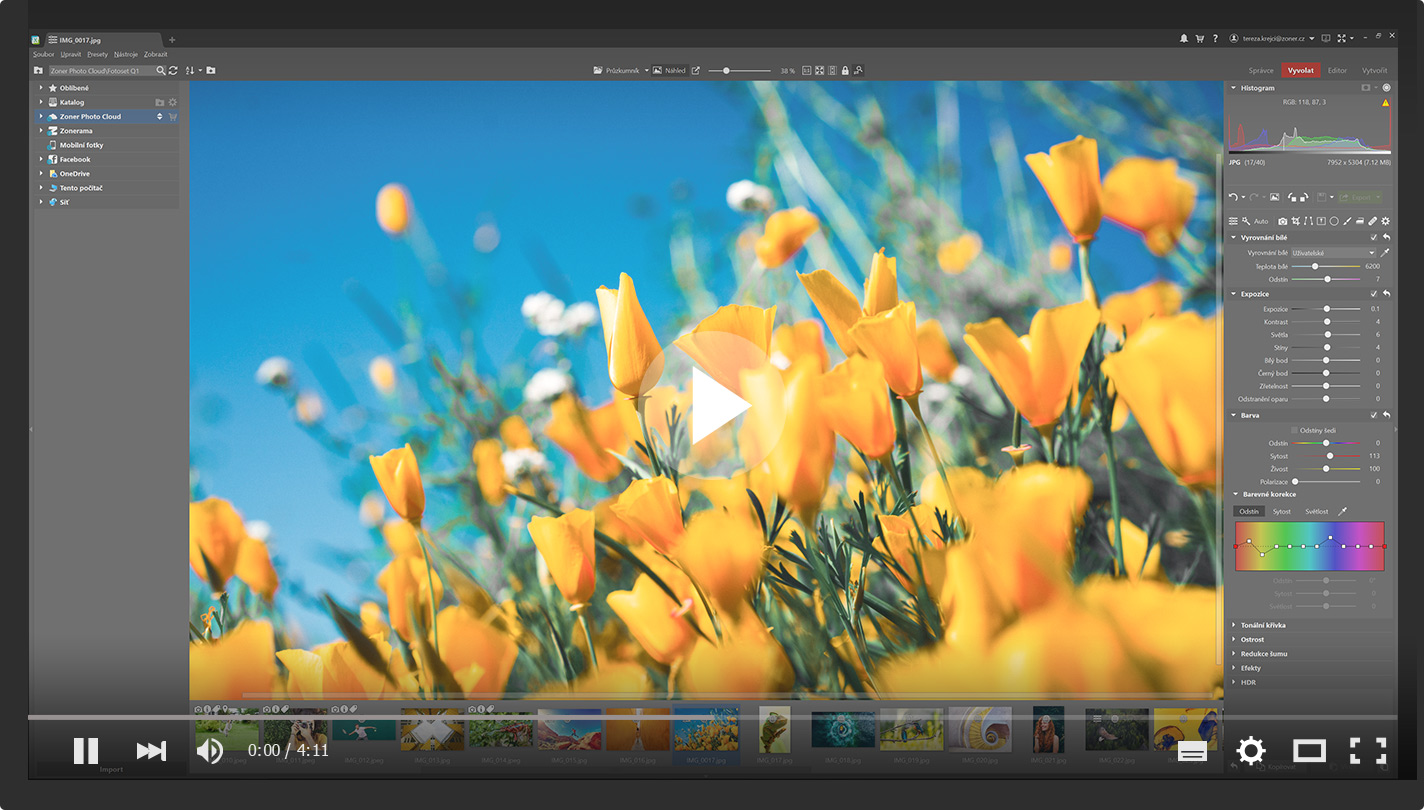Open the Upravit menu

(x=70, y=54)
